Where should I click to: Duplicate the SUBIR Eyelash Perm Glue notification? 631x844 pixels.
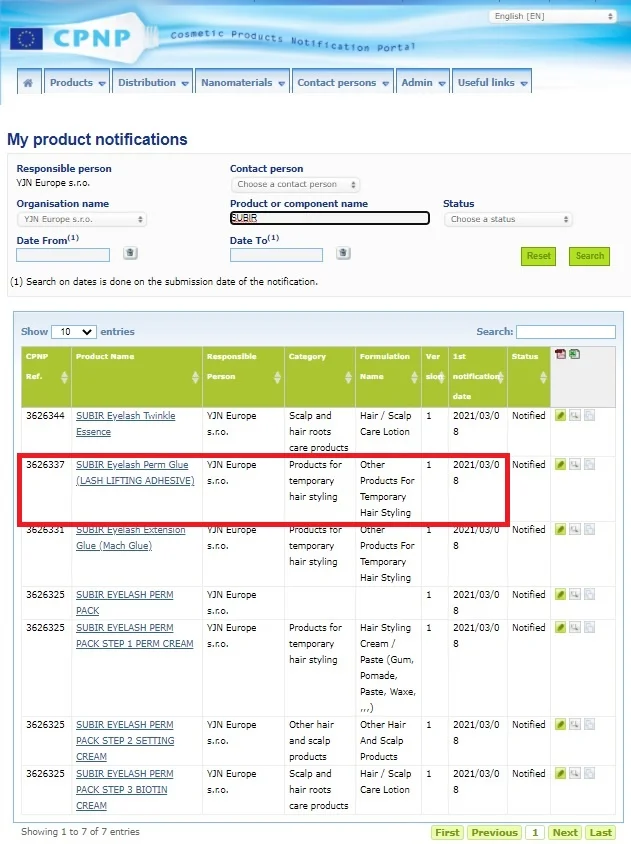[590, 465]
